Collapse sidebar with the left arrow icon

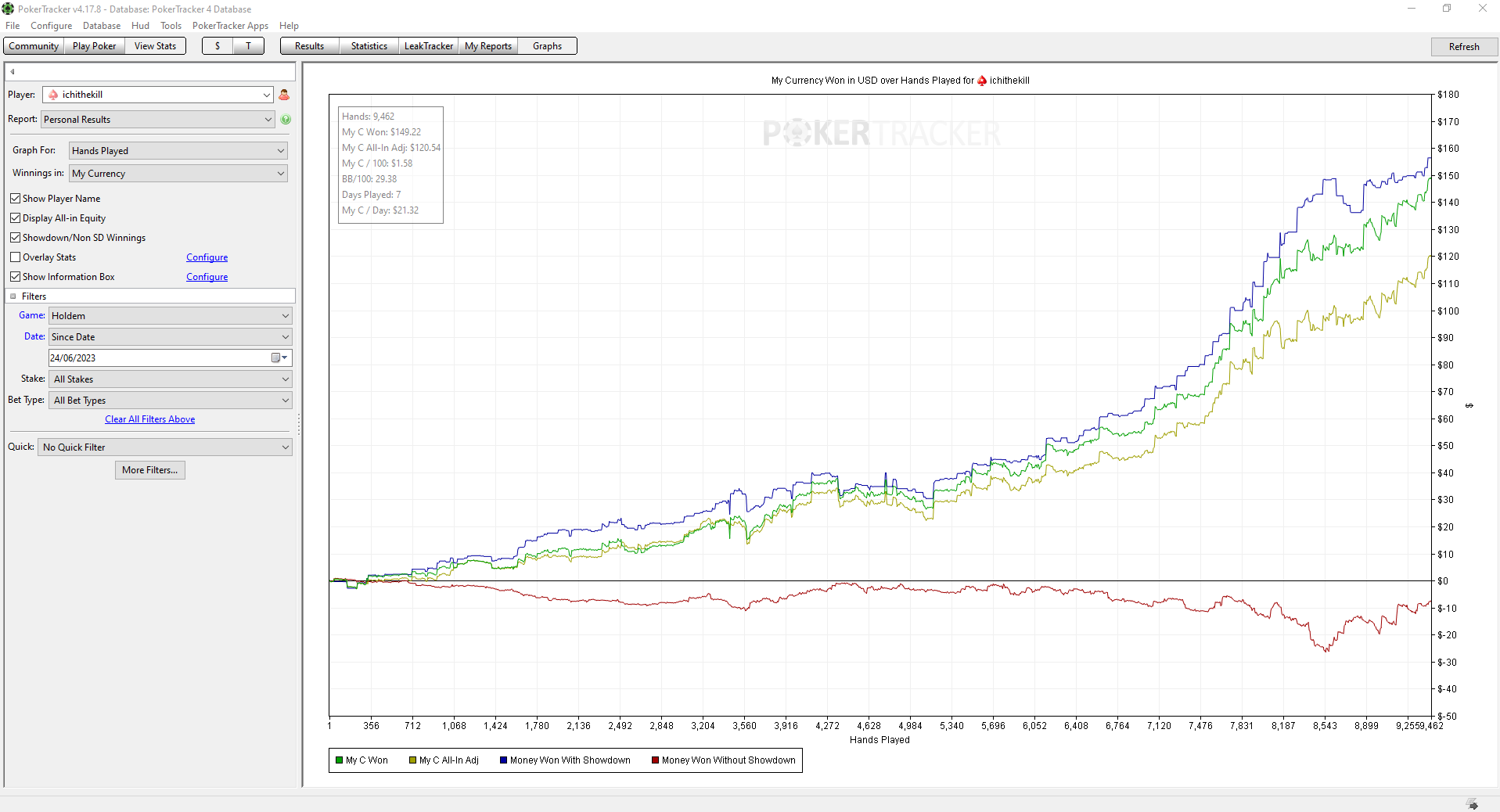pos(13,72)
